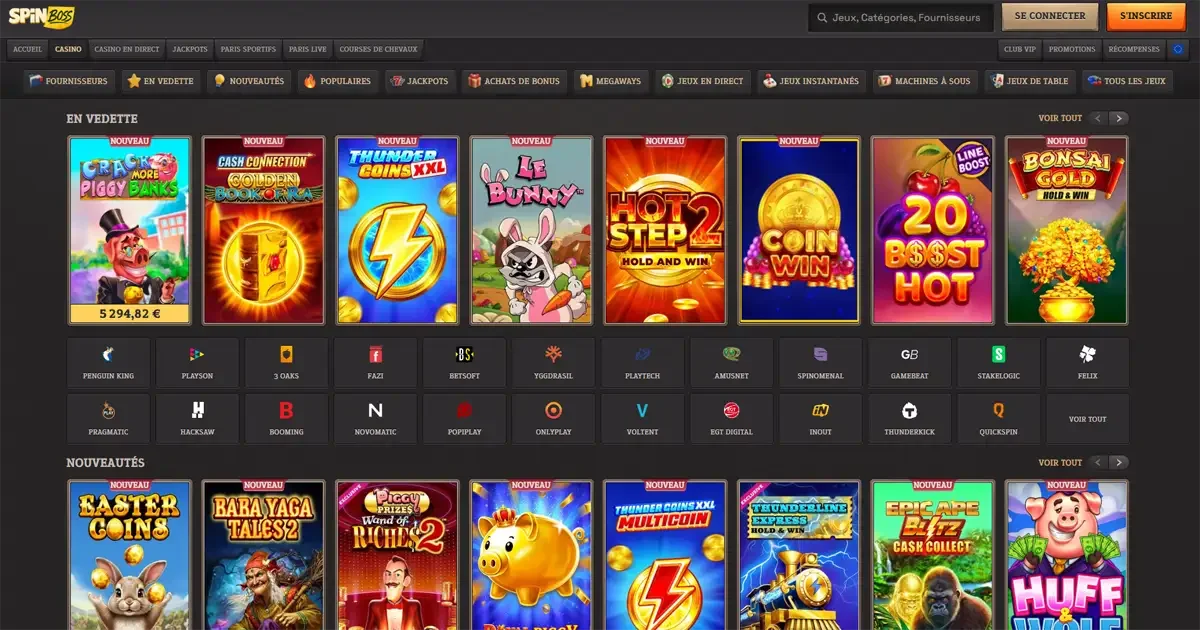The height and width of the screenshot is (630, 1200).
Task: Open the Felix provider tile
Action: tap(1087, 363)
